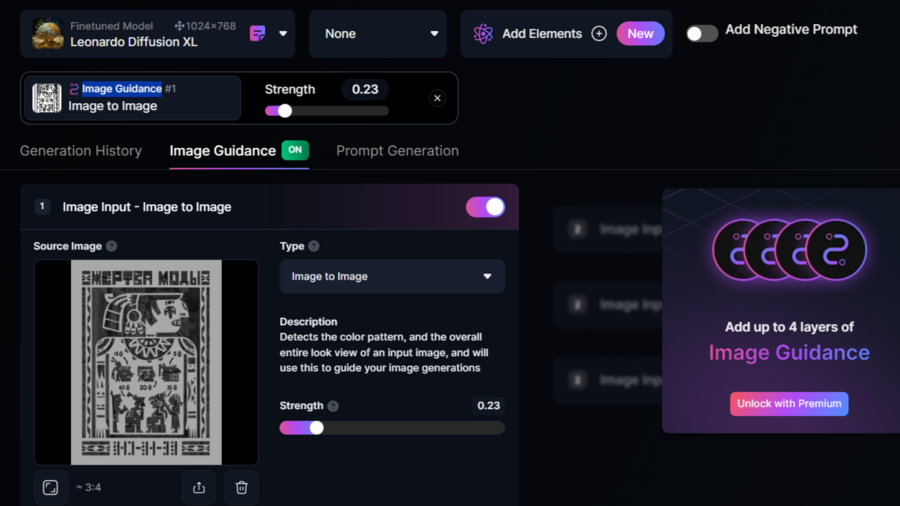Switch to Generation History tab
The width and height of the screenshot is (900, 506).
tap(81, 151)
